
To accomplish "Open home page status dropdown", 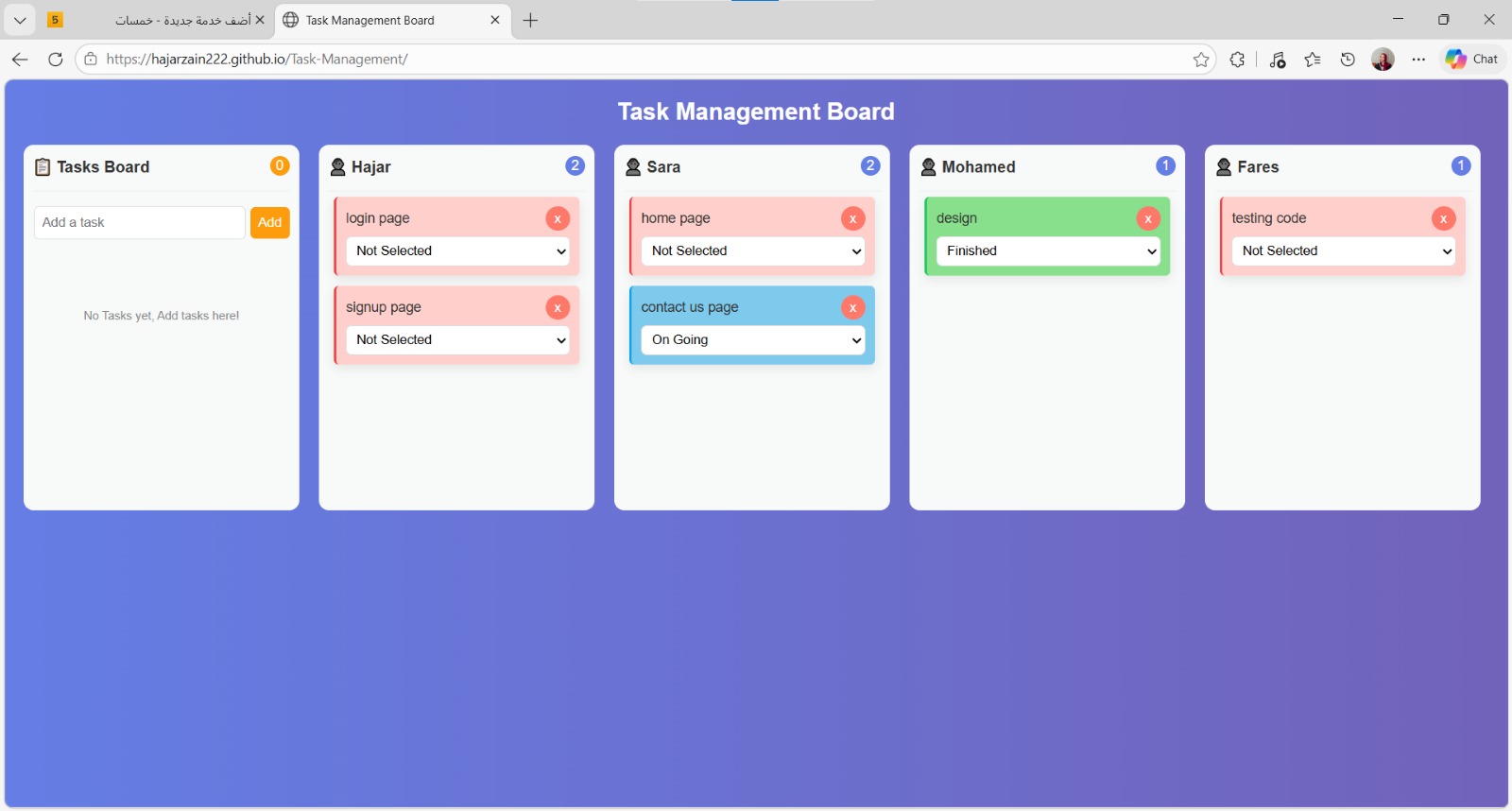I will click(753, 250).
